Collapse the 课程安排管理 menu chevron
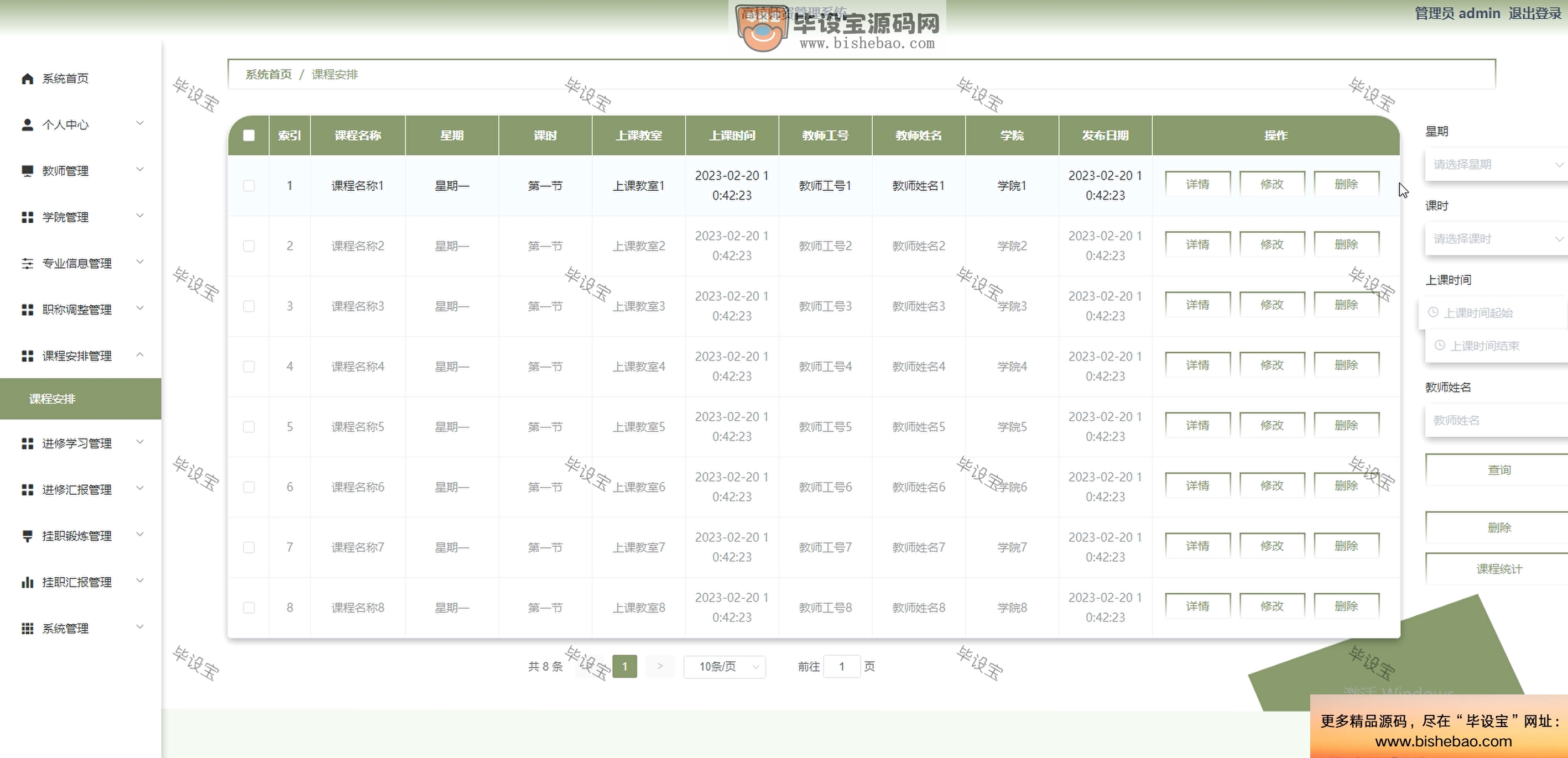This screenshot has width=1568, height=758. pos(140,354)
